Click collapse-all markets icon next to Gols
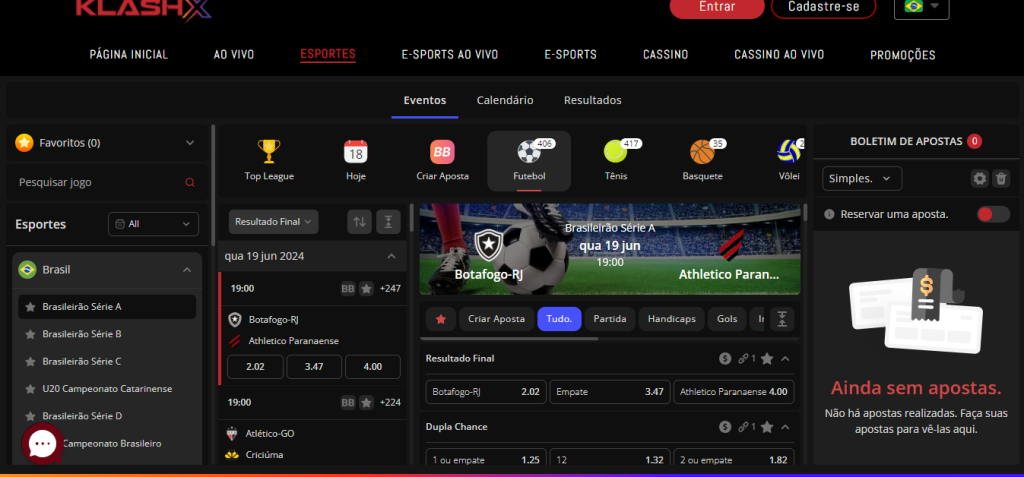The image size is (1024, 477). (x=782, y=319)
